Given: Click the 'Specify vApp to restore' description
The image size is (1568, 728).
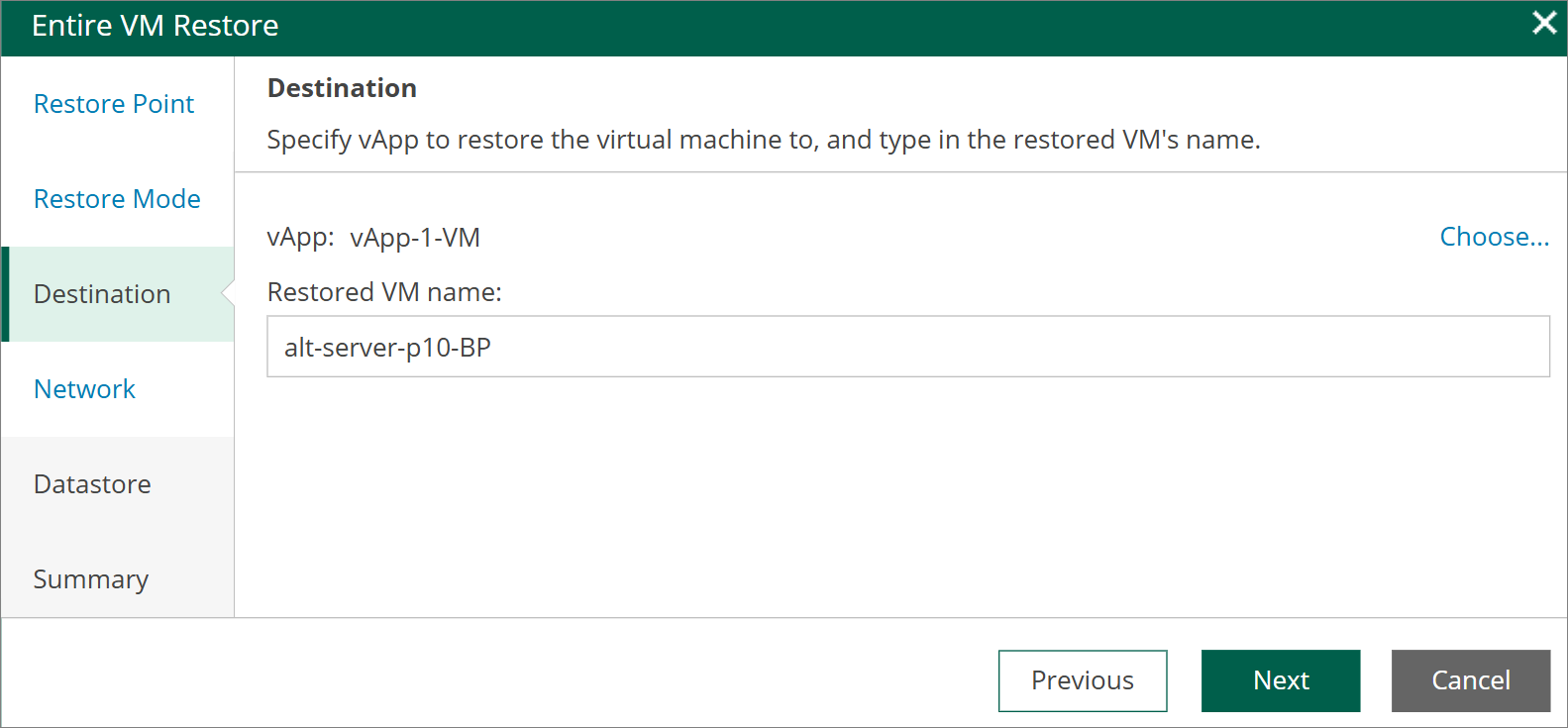Looking at the screenshot, I should click(764, 140).
